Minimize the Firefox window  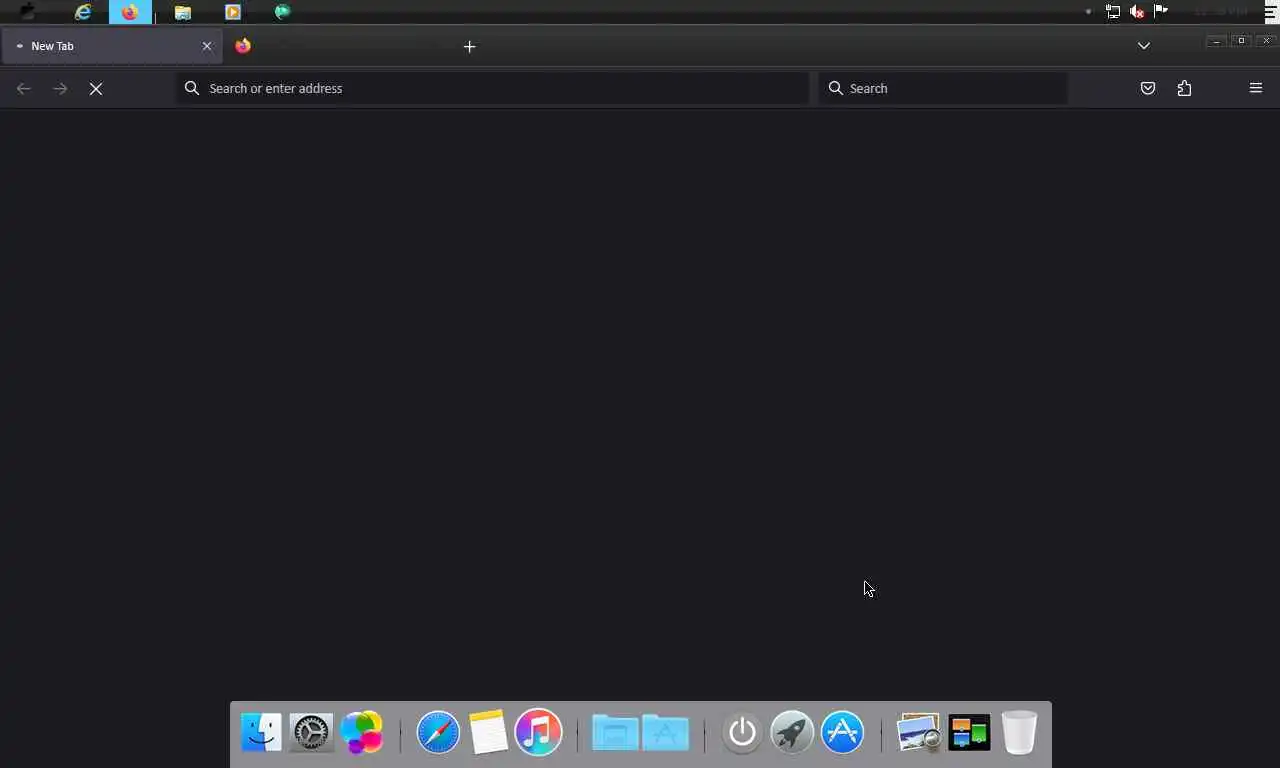(1216, 41)
